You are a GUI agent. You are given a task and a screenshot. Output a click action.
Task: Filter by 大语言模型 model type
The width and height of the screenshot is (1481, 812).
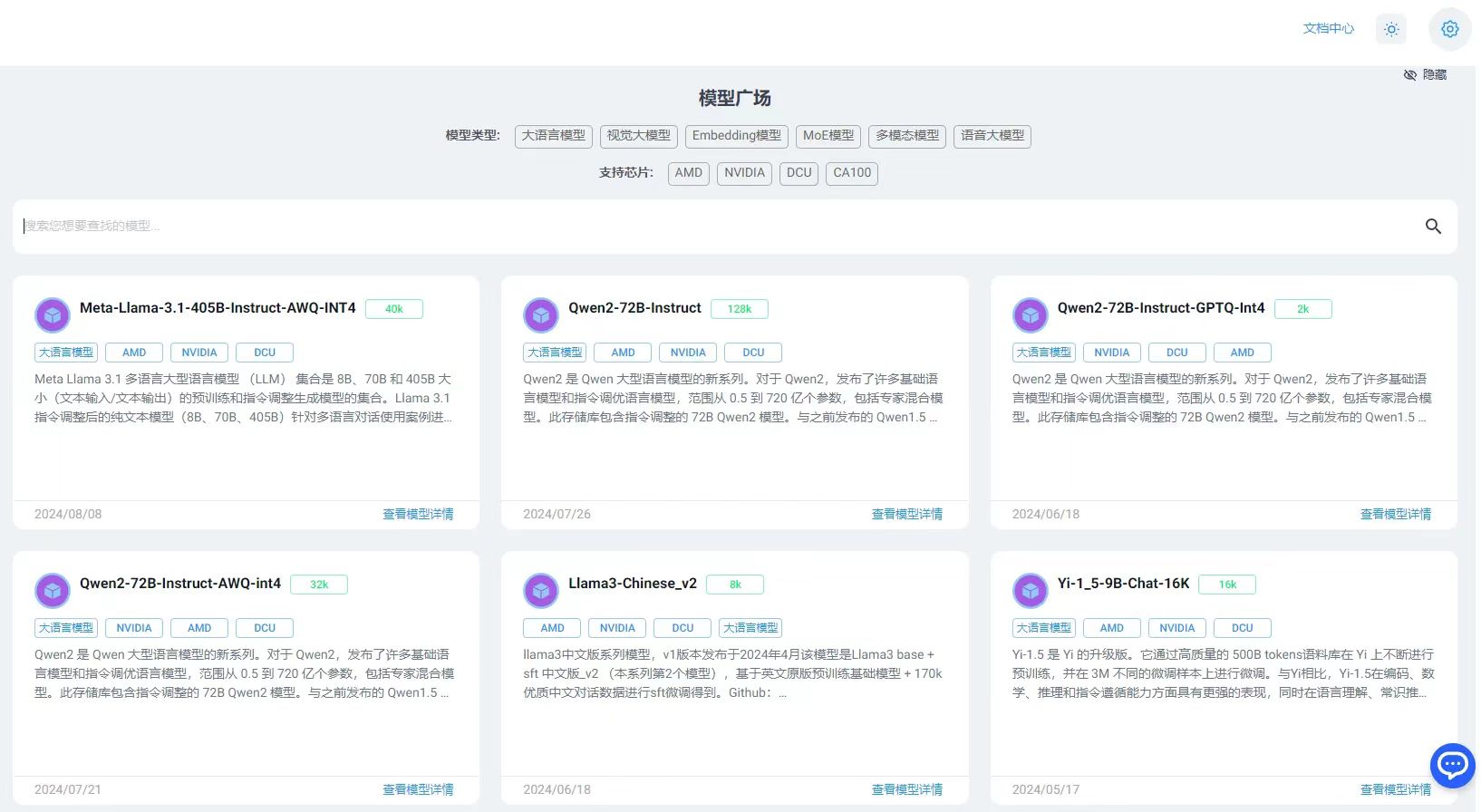coord(553,136)
